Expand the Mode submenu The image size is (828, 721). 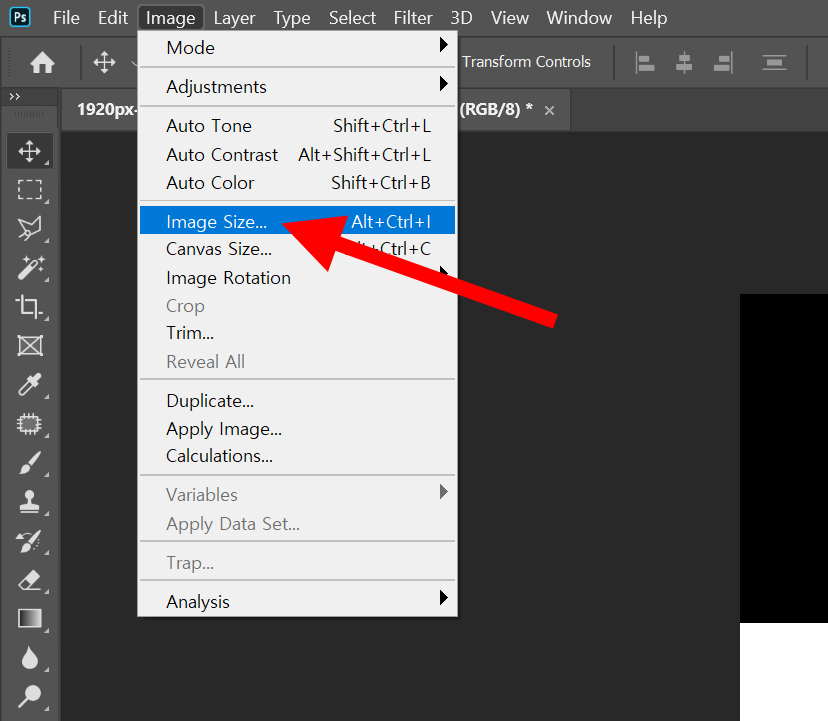coord(297,48)
